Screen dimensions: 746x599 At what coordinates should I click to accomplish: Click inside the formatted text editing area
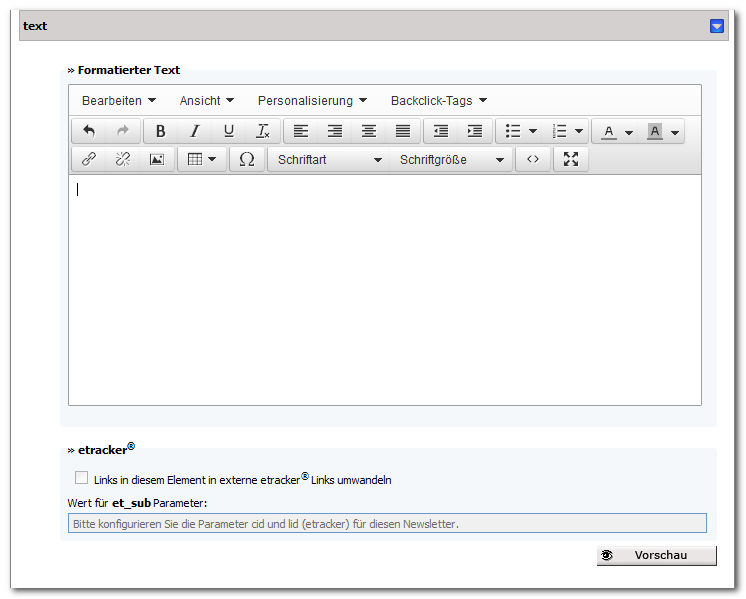click(385, 290)
